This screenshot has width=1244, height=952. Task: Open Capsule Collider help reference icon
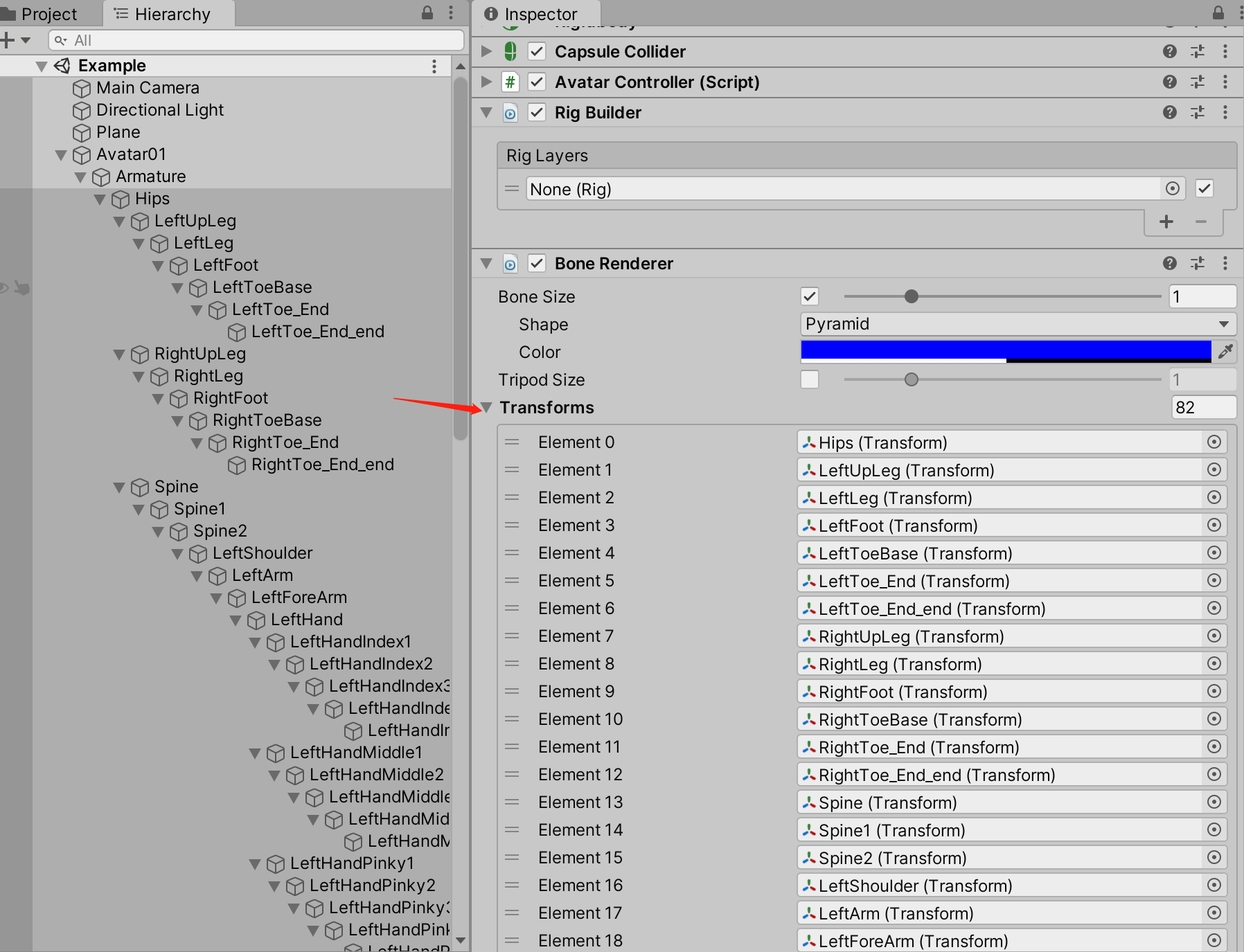[1169, 51]
